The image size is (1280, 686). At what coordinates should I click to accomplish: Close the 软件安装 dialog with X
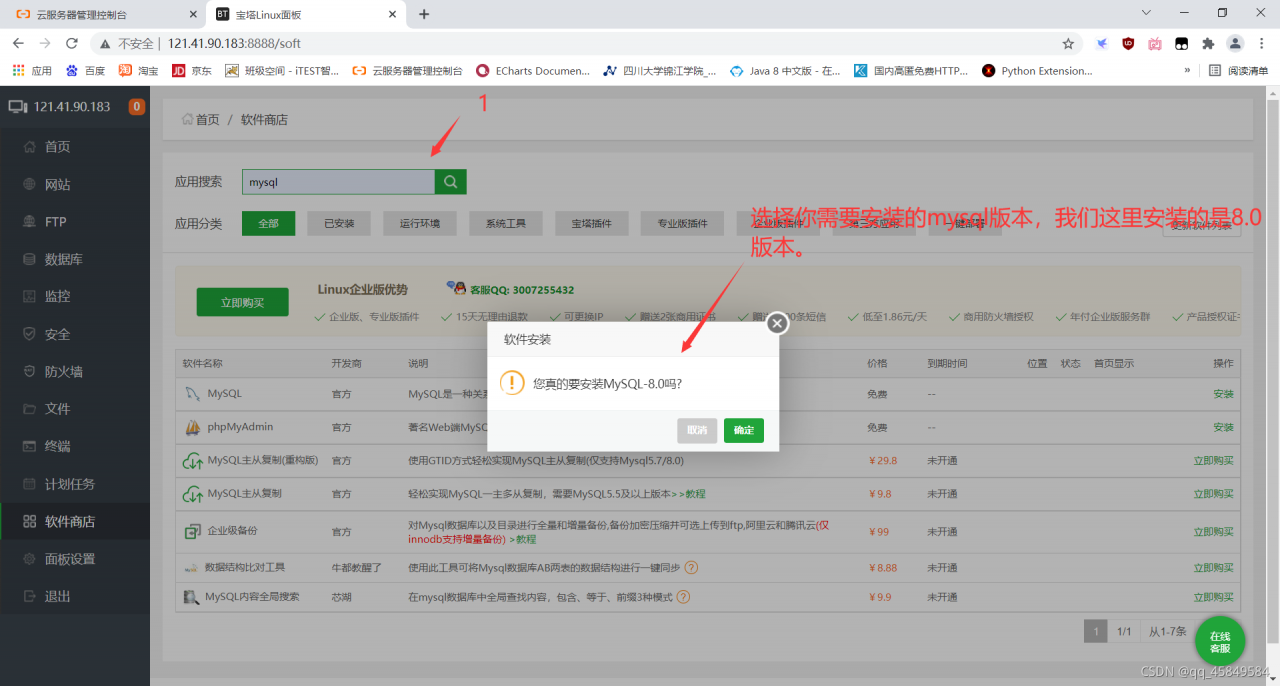pyautogui.click(x=777, y=323)
